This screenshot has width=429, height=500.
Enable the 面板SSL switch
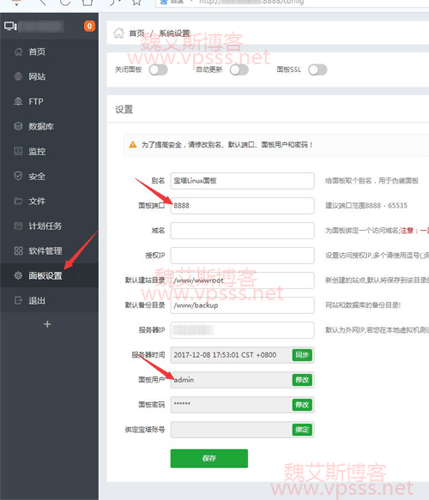click(x=317, y=70)
